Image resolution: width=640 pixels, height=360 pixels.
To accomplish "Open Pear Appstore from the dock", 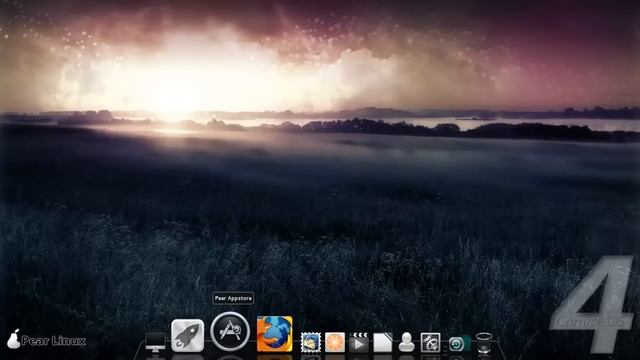I will (230, 331).
